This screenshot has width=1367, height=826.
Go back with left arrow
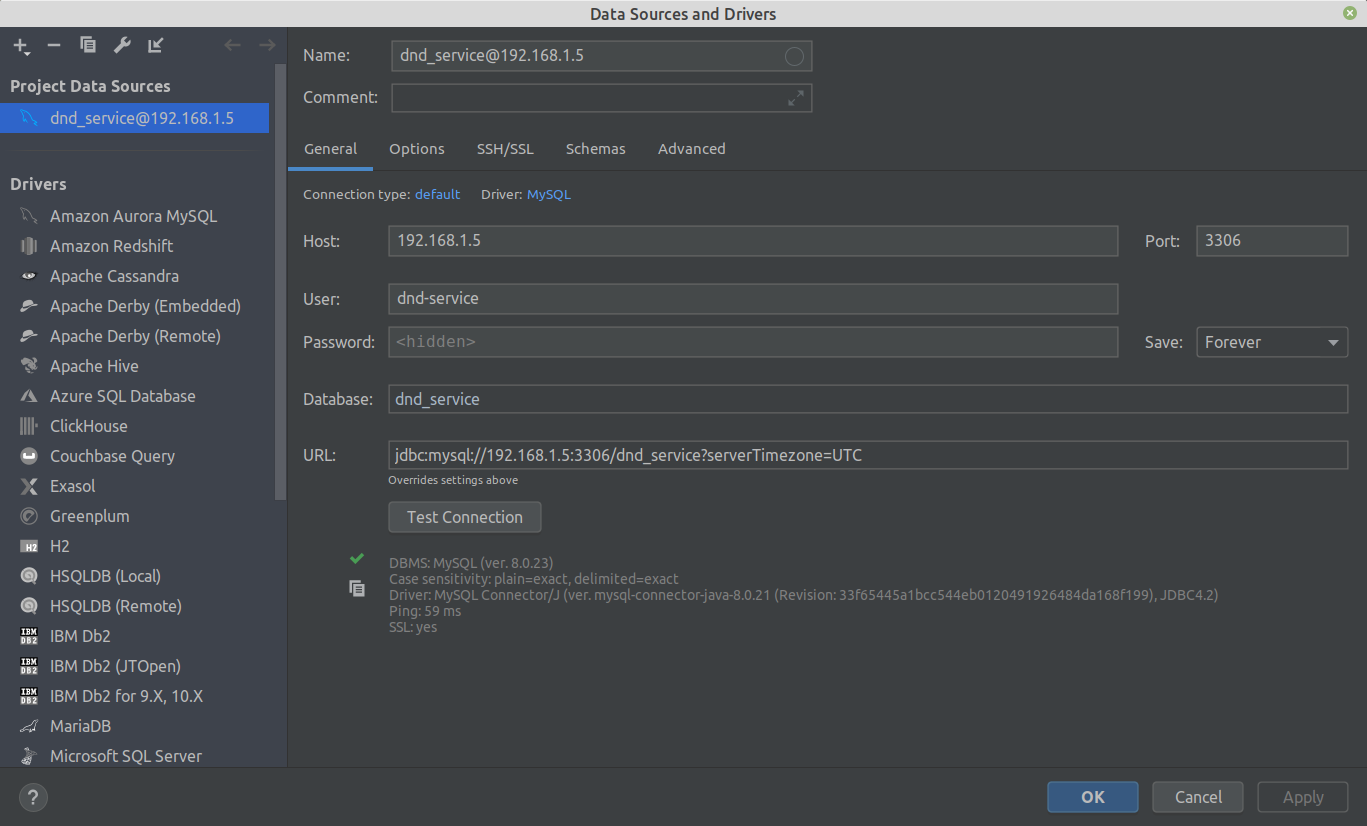coord(232,45)
